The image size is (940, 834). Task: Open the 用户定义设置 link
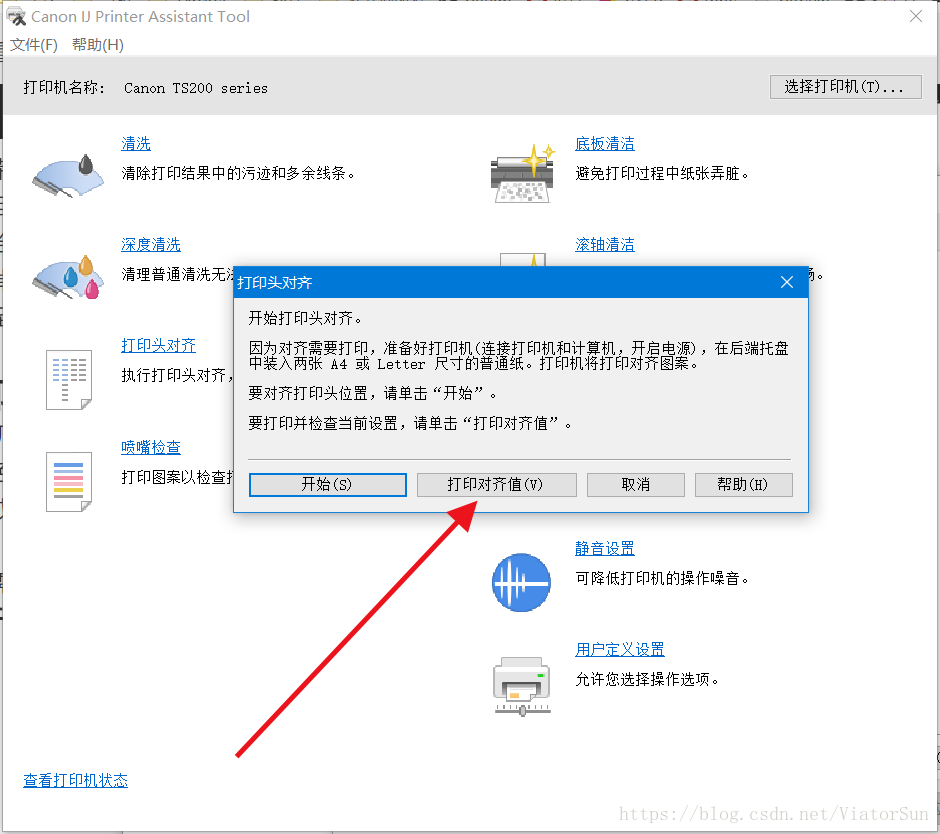tap(620, 649)
